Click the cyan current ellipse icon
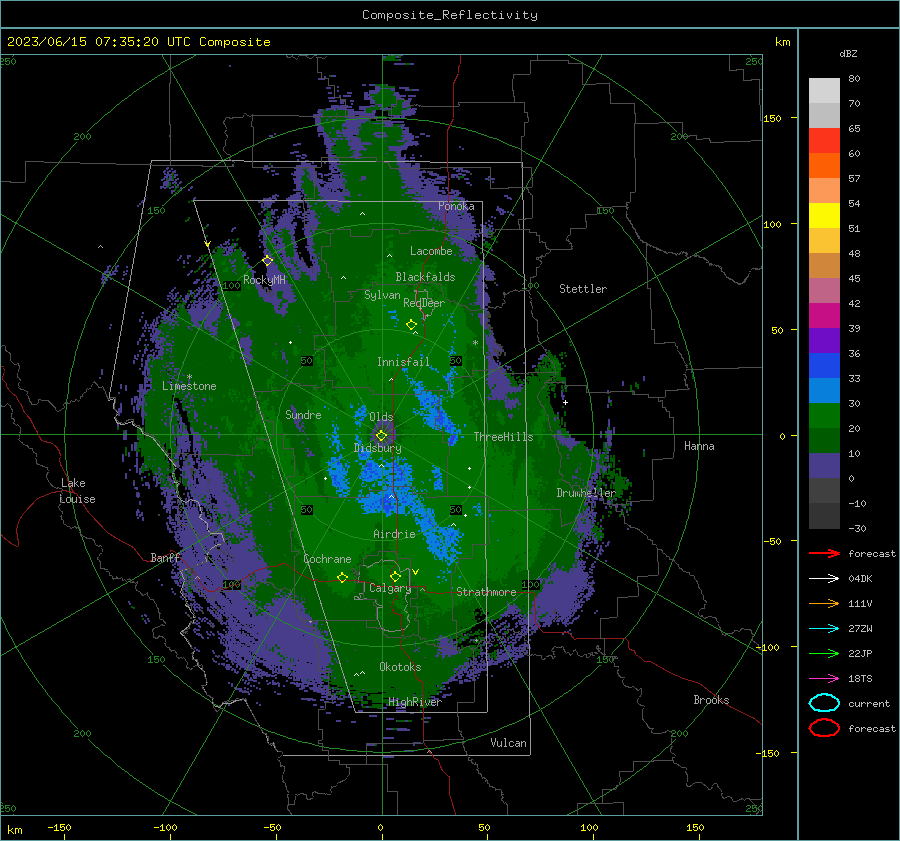Screen dimensions: 900x841 [824, 703]
